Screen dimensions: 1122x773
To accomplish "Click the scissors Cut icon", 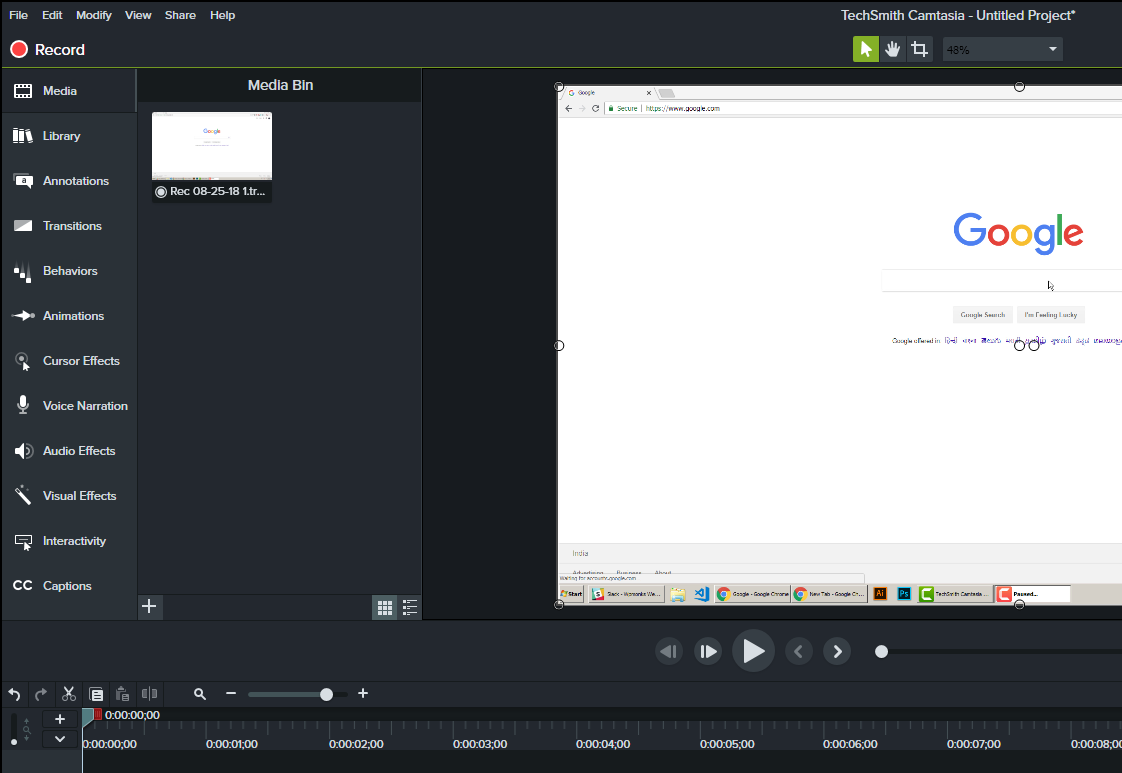I will (69, 693).
